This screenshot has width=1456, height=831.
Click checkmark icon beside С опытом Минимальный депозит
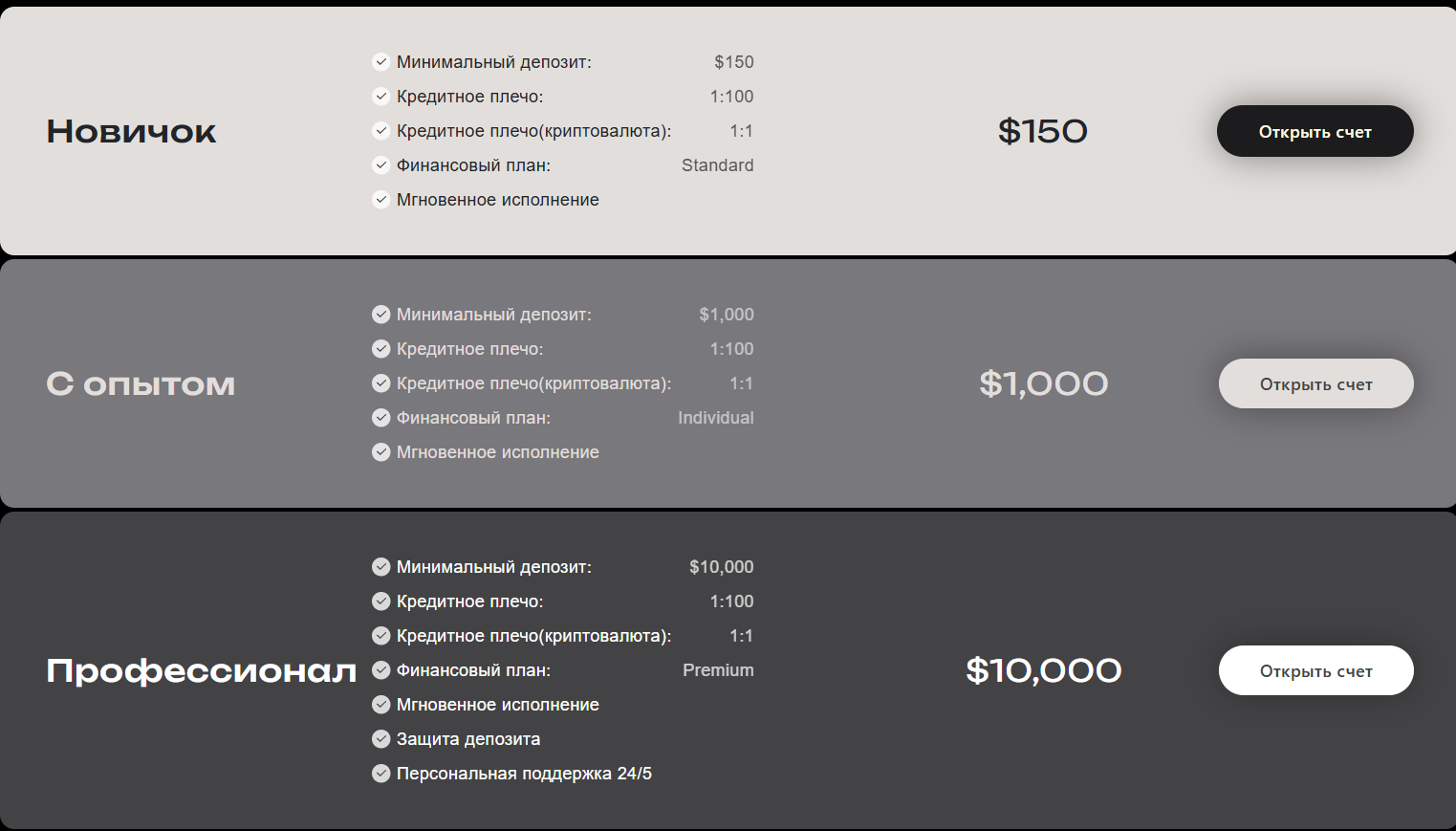click(x=380, y=315)
